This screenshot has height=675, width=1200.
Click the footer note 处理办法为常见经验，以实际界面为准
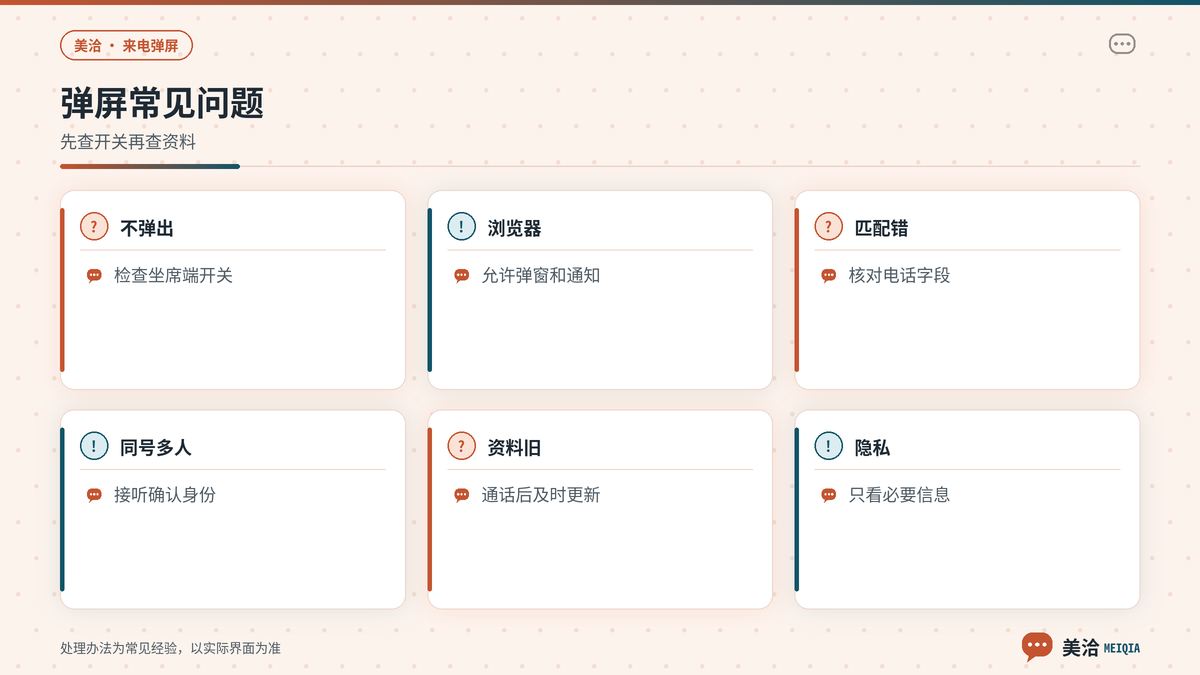[170, 648]
